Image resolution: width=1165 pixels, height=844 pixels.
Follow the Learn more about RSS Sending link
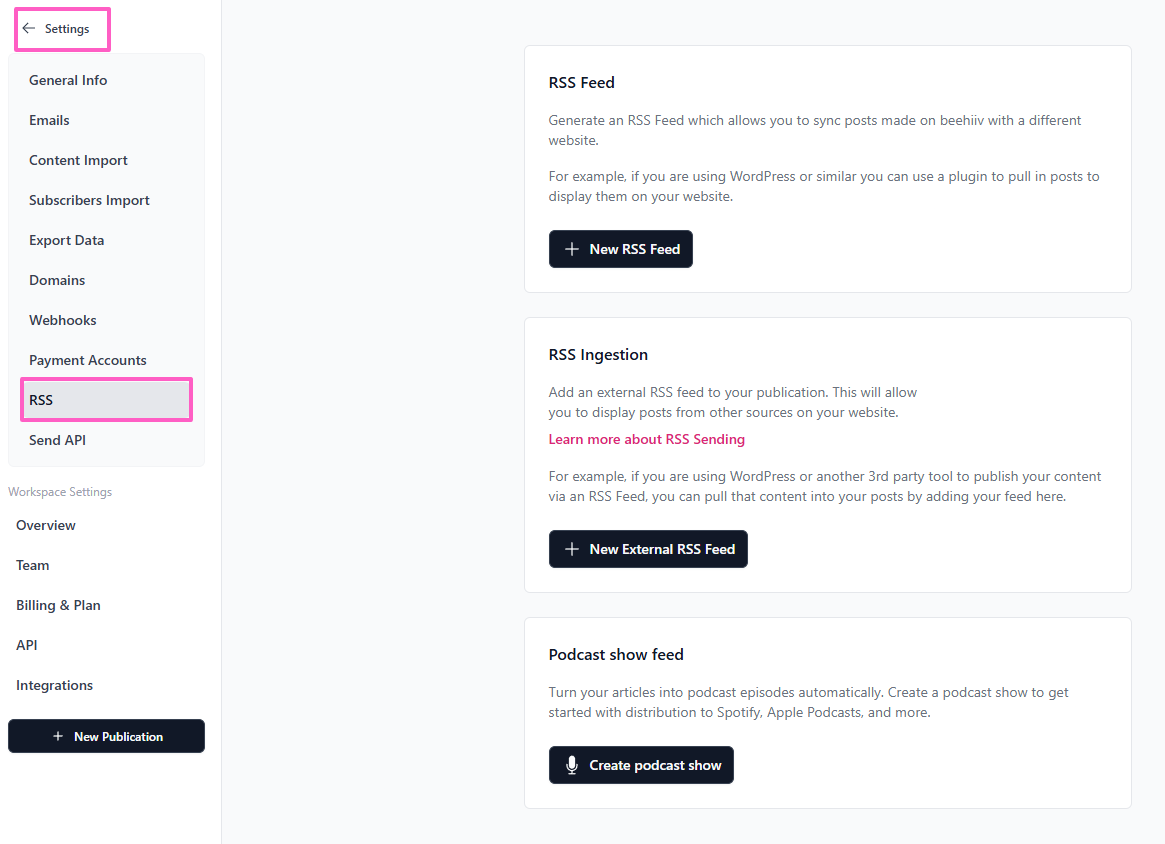[x=646, y=439]
